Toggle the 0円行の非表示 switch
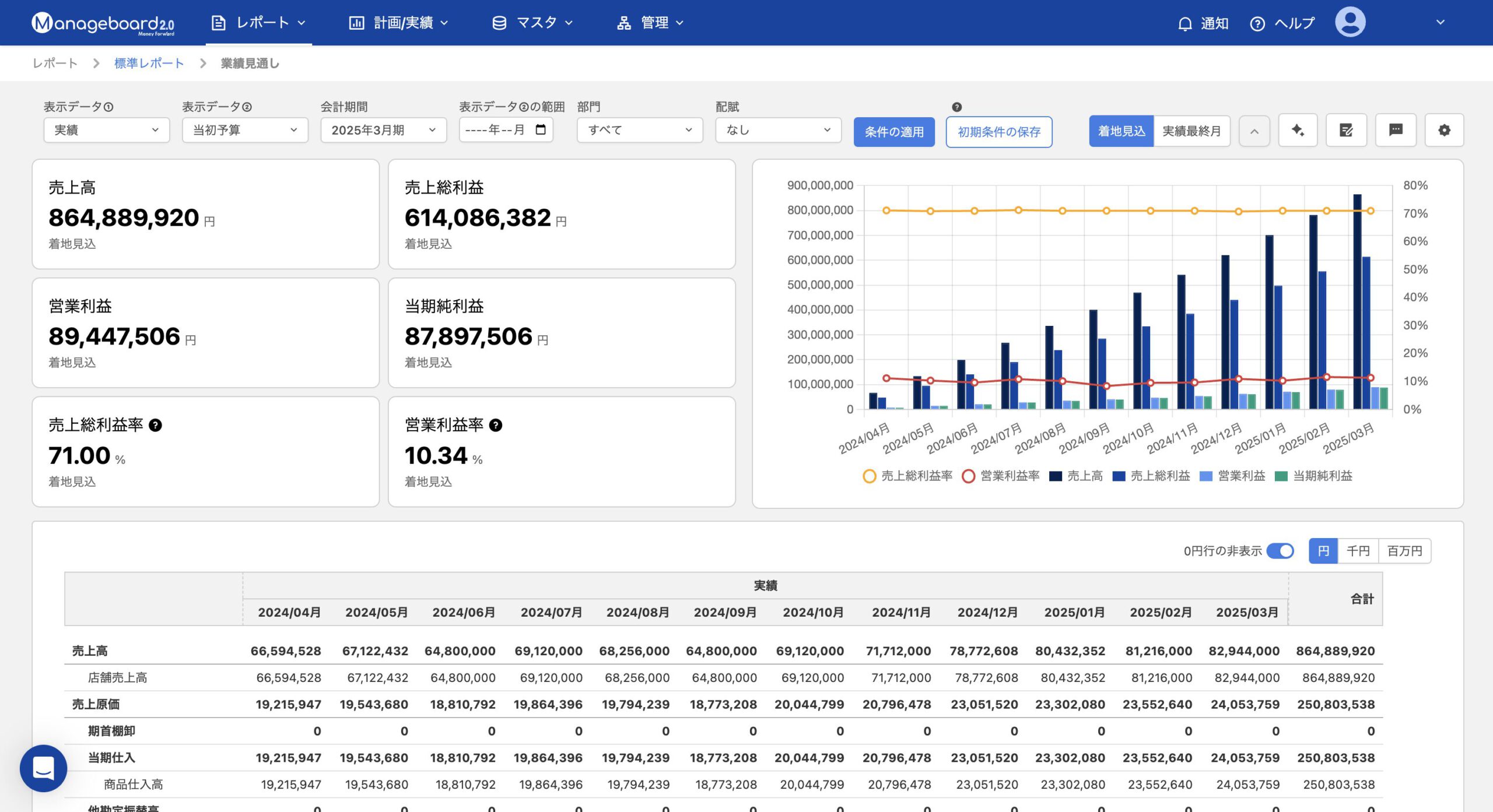The width and height of the screenshot is (1493, 812). (x=1280, y=551)
